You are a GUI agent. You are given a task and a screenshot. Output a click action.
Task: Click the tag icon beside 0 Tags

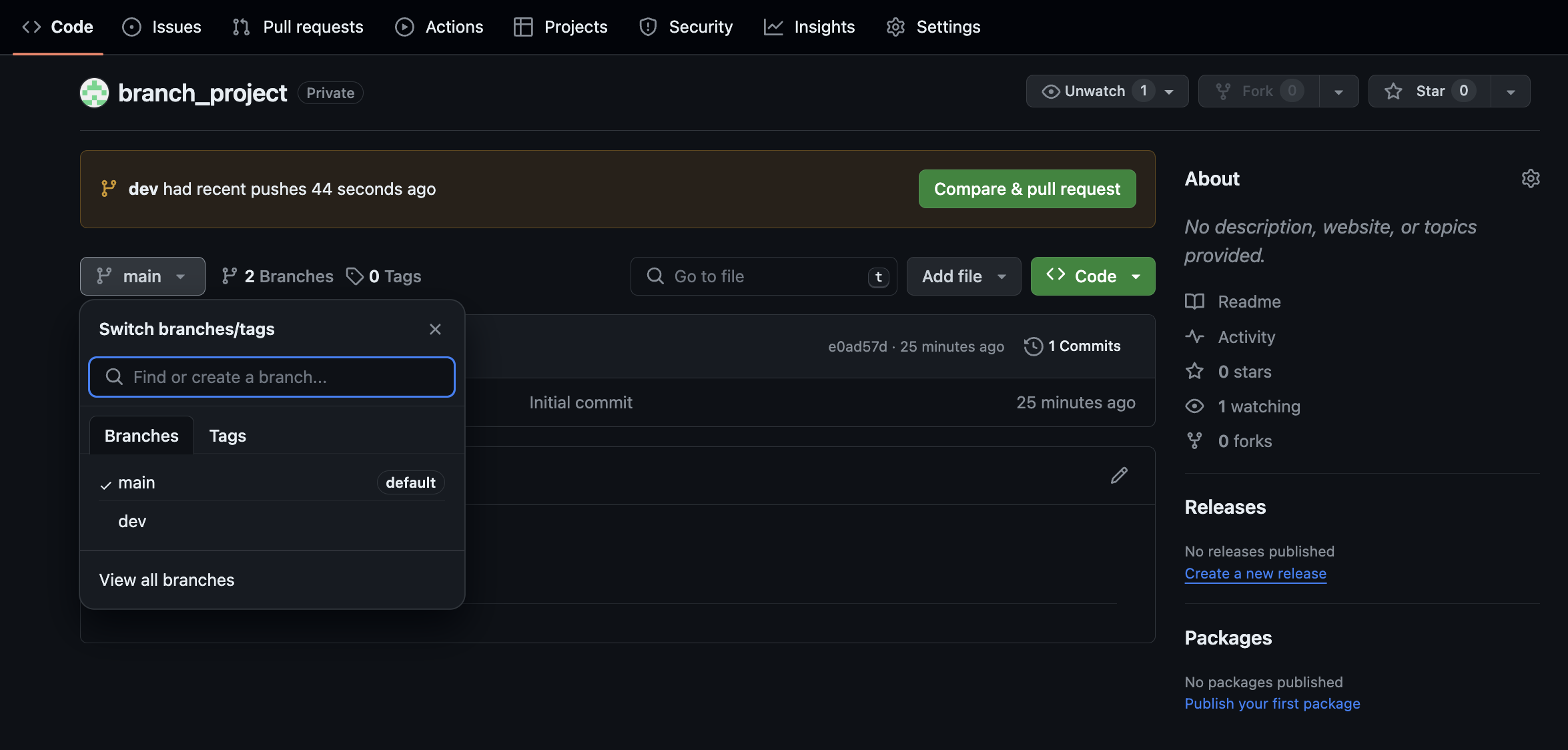tap(354, 276)
